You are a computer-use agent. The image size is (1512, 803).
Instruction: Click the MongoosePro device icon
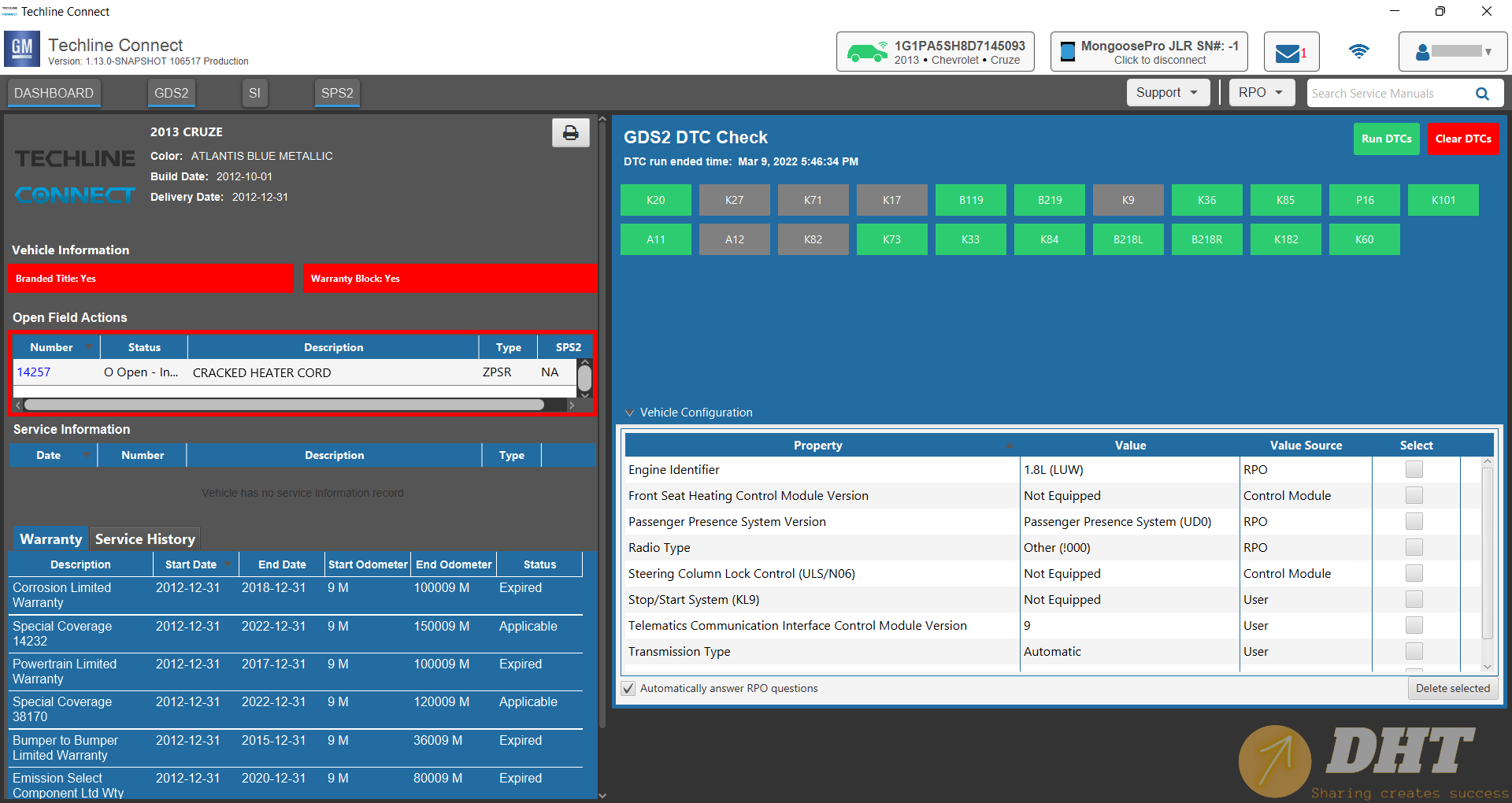[x=1068, y=53]
